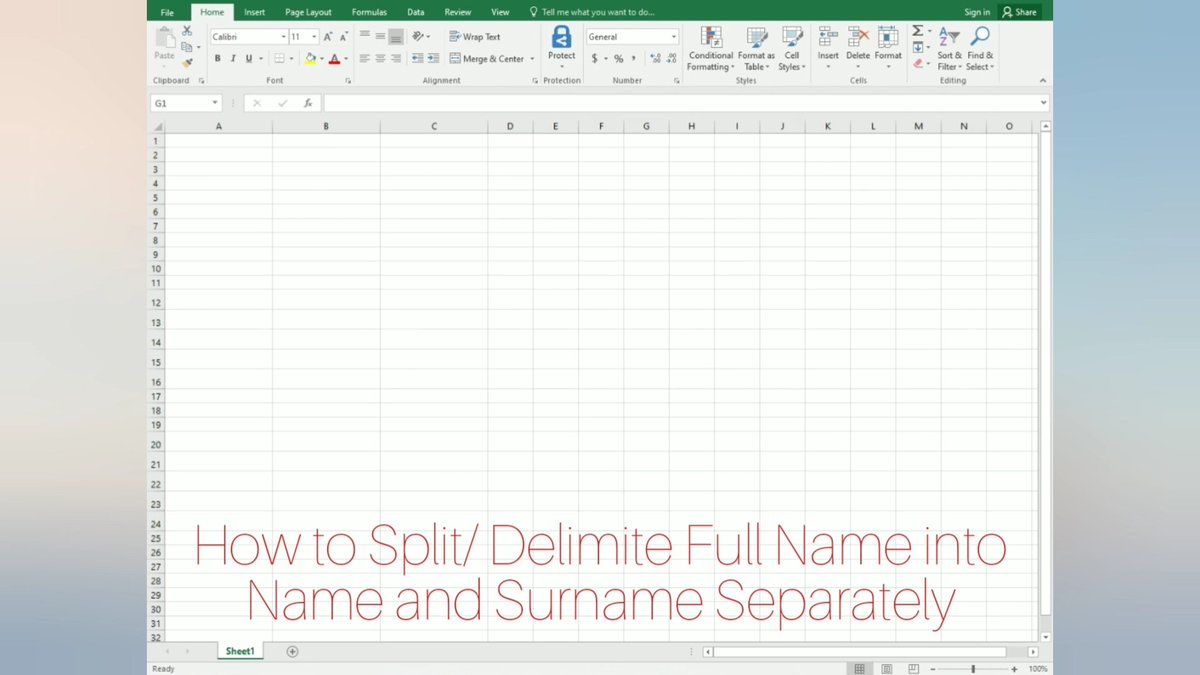Open Format as Table gallery
The width and height of the screenshot is (1200, 675).
pyautogui.click(x=756, y=48)
